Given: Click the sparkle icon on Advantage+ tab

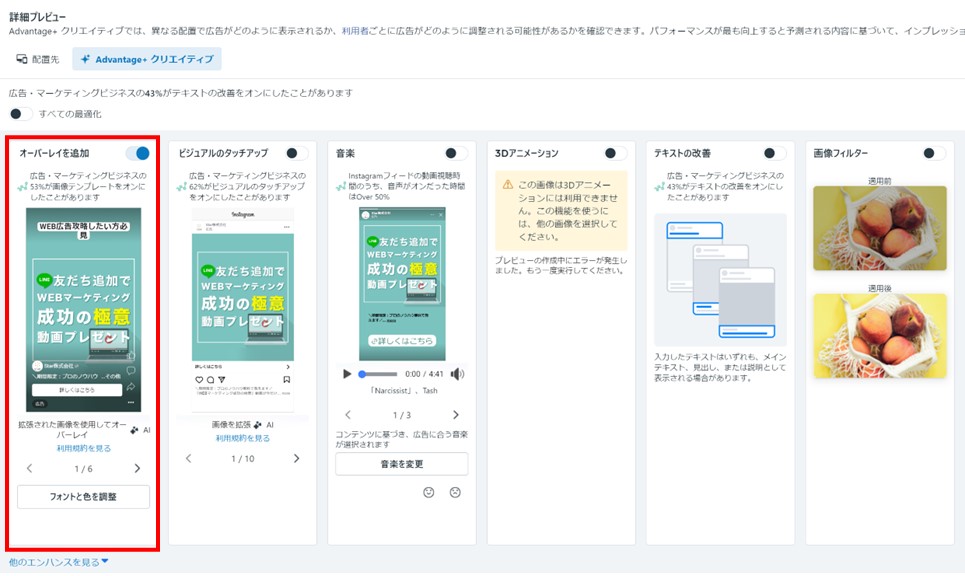Looking at the screenshot, I should pyautogui.click(x=85, y=59).
